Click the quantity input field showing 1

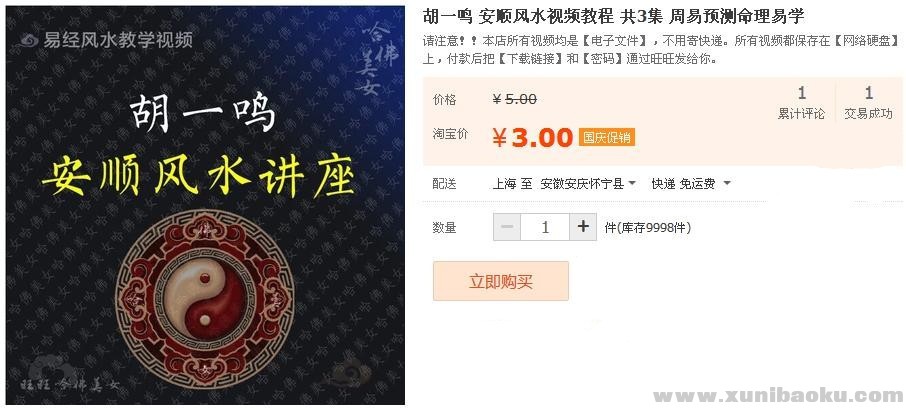pos(545,227)
